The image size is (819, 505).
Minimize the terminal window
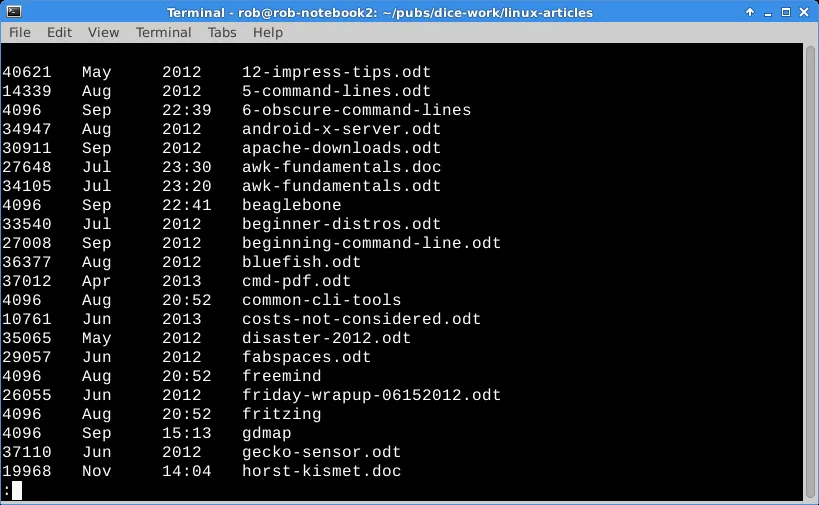coord(768,12)
